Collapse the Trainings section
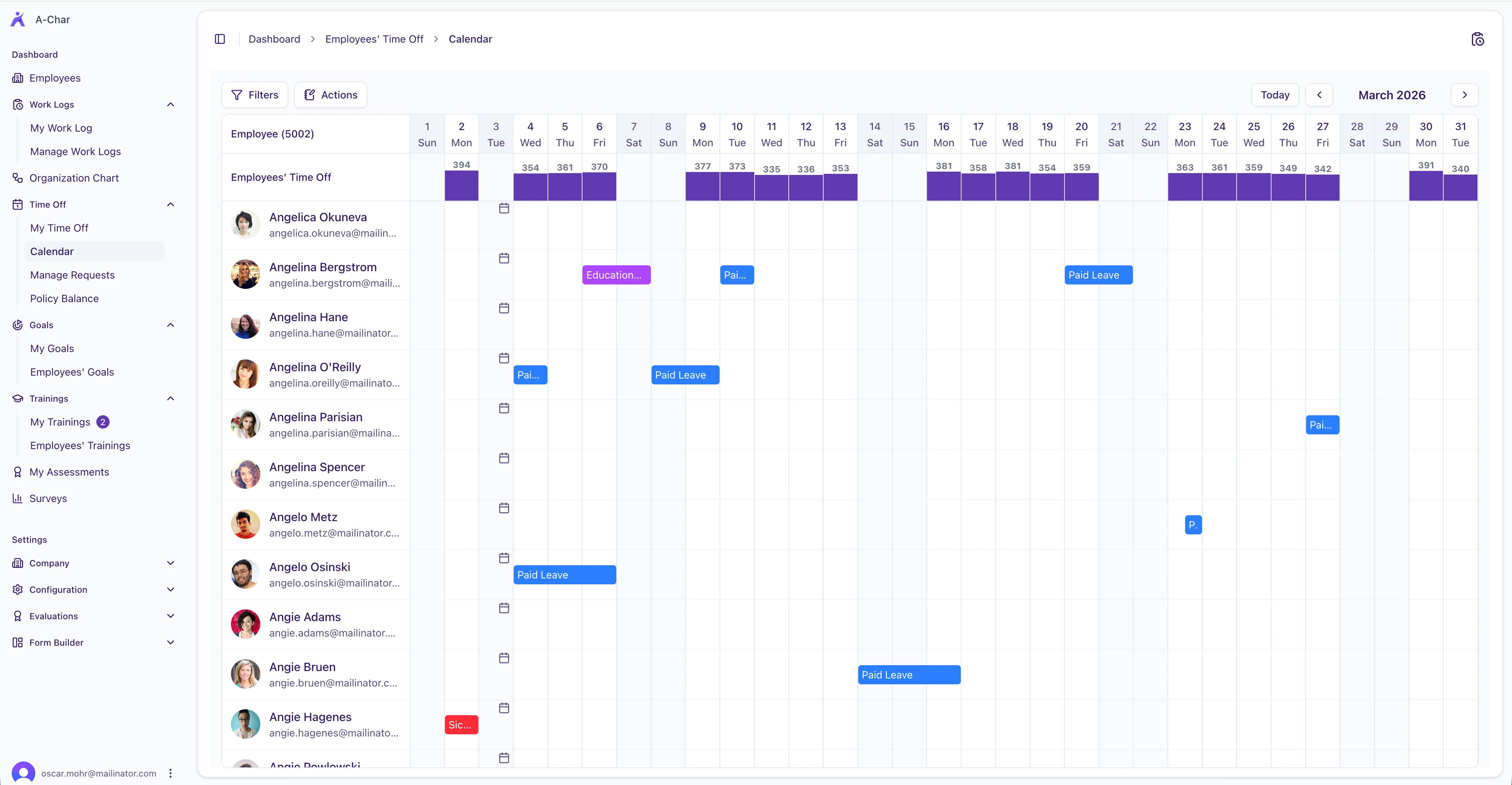Viewport: 1512px width, 785px height. coord(171,398)
